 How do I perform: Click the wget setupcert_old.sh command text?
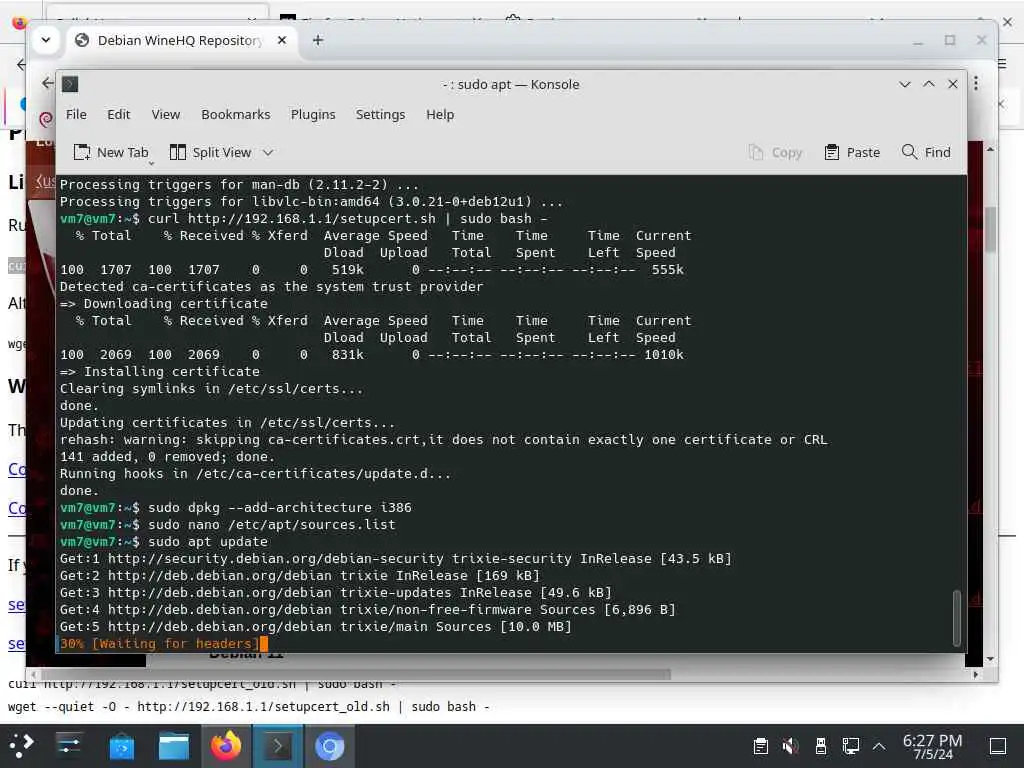click(x=248, y=707)
